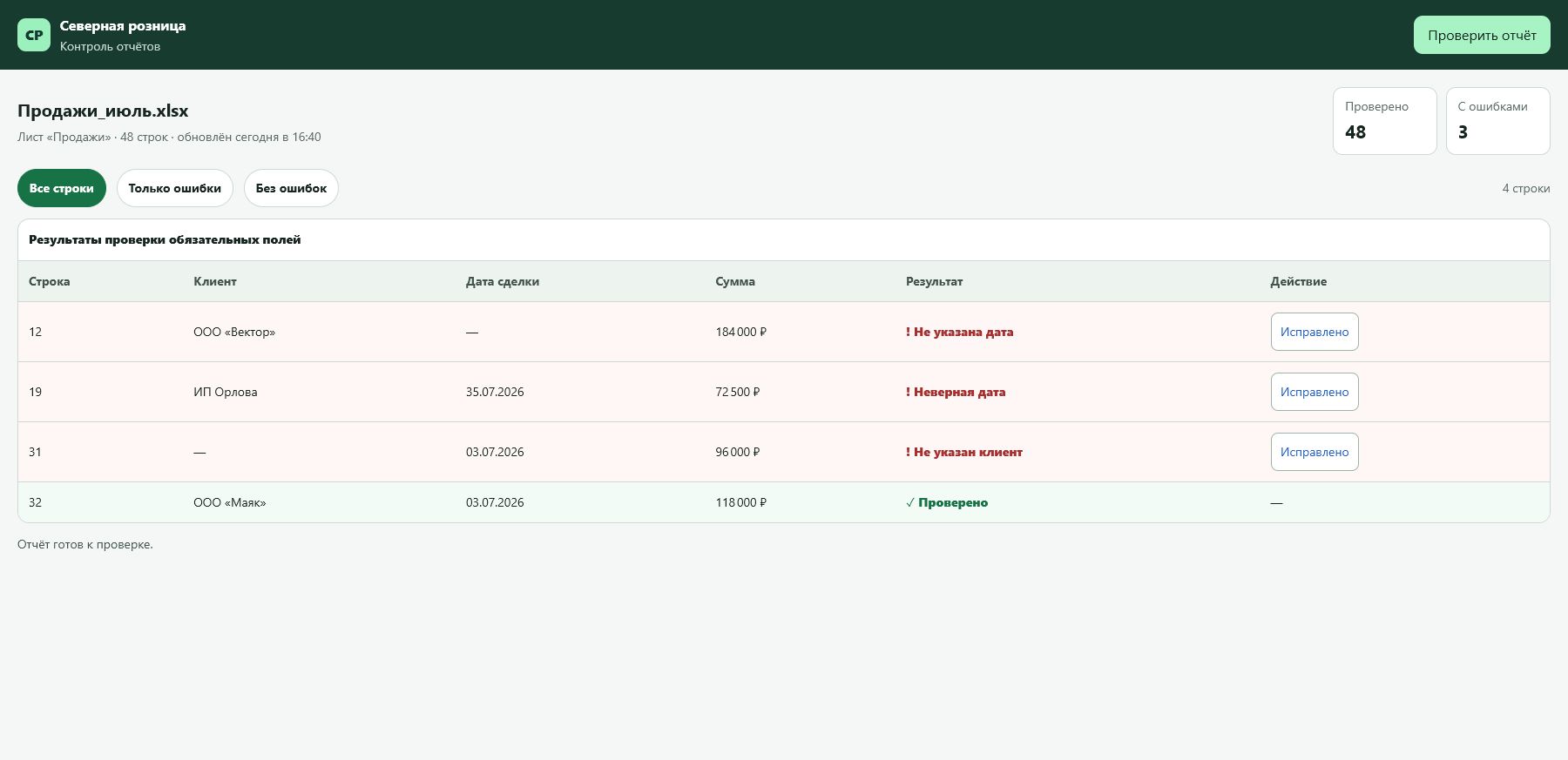Click the Проверить отчёт button
This screenshot has width=1568, height=760.
(1482, 35)
